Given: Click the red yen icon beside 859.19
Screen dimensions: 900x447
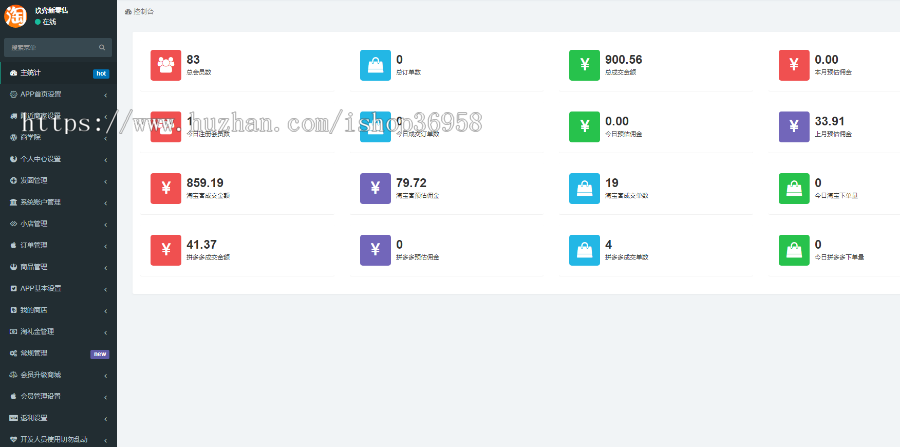Looking at the screenshot, I should [166, 188].
